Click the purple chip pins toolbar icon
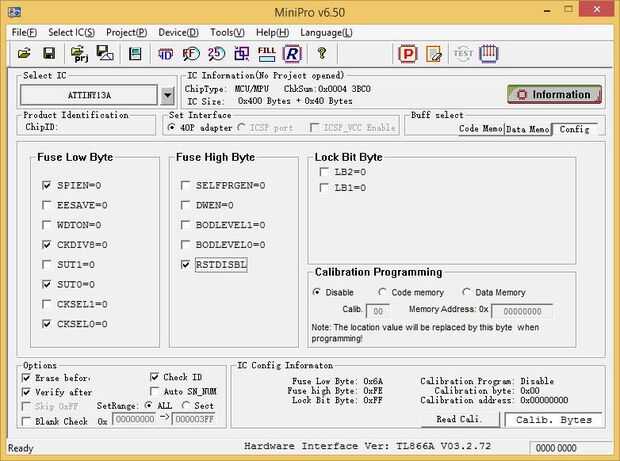 [x=489, y=53]
